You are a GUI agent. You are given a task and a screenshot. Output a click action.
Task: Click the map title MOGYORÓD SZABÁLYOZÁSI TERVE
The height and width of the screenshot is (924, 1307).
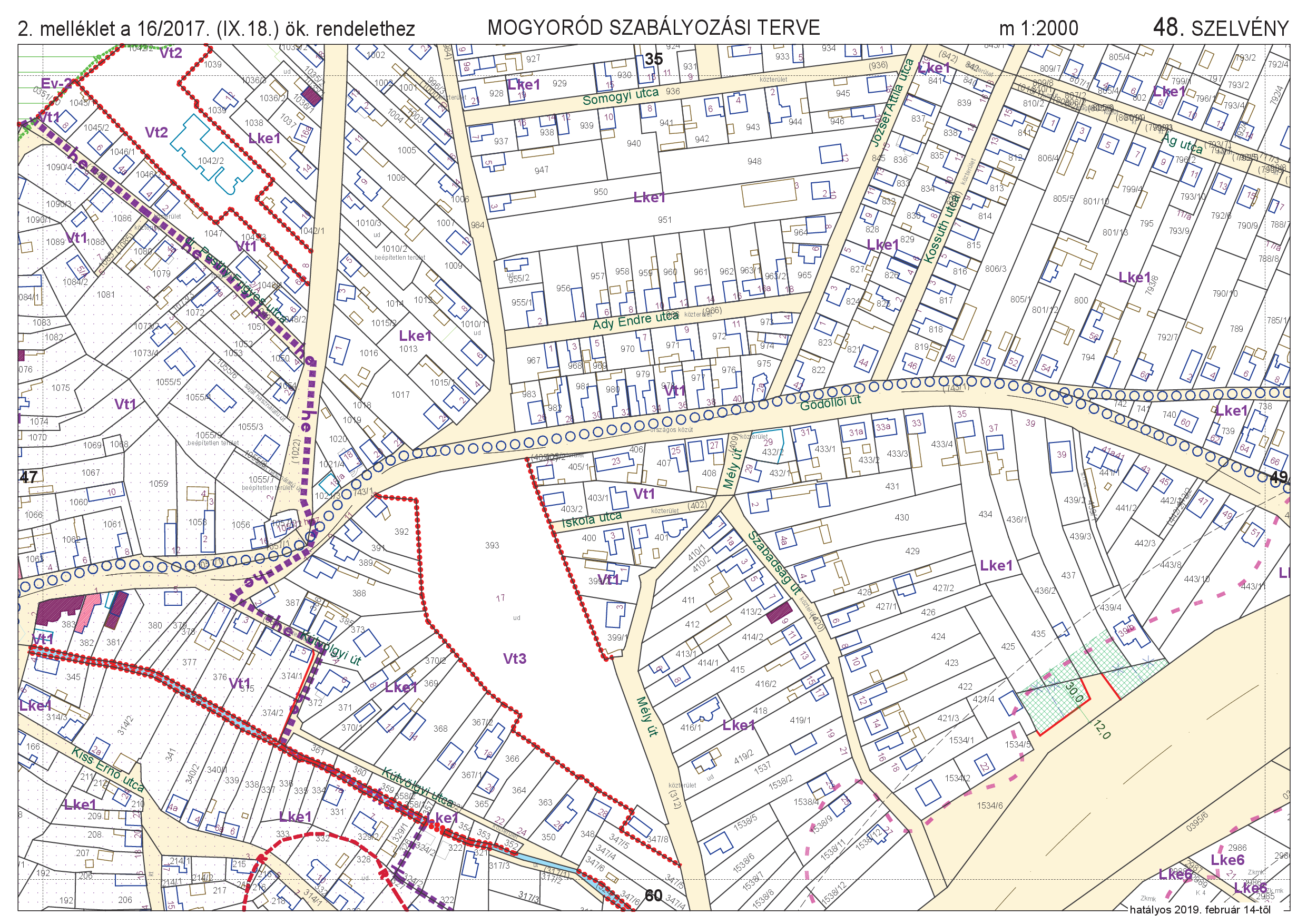(653, 27)
